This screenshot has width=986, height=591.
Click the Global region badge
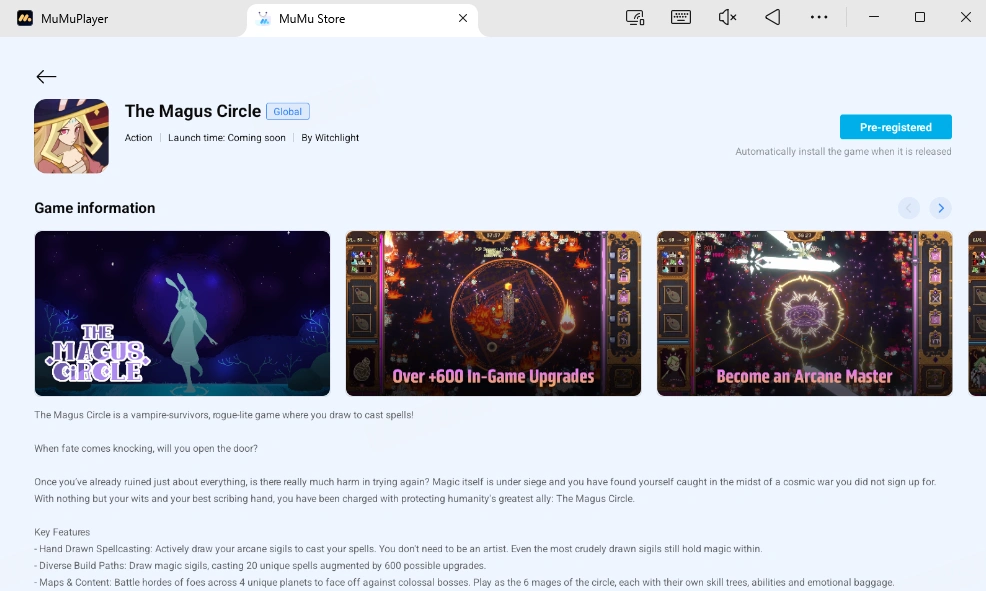coord(287,111)
